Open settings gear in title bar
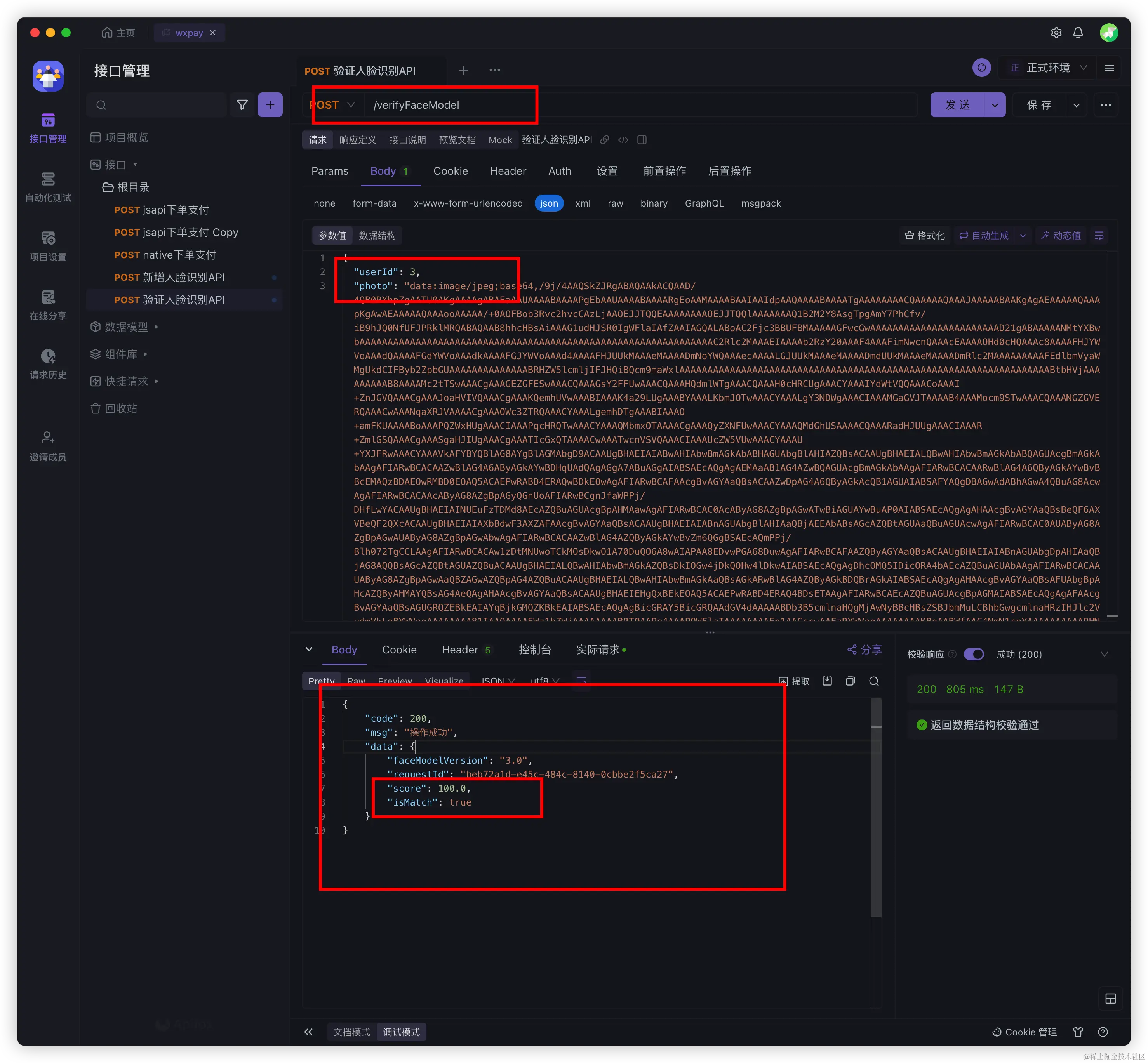The width and height of the screenshot is (1148, 1063). point(1056,33)
